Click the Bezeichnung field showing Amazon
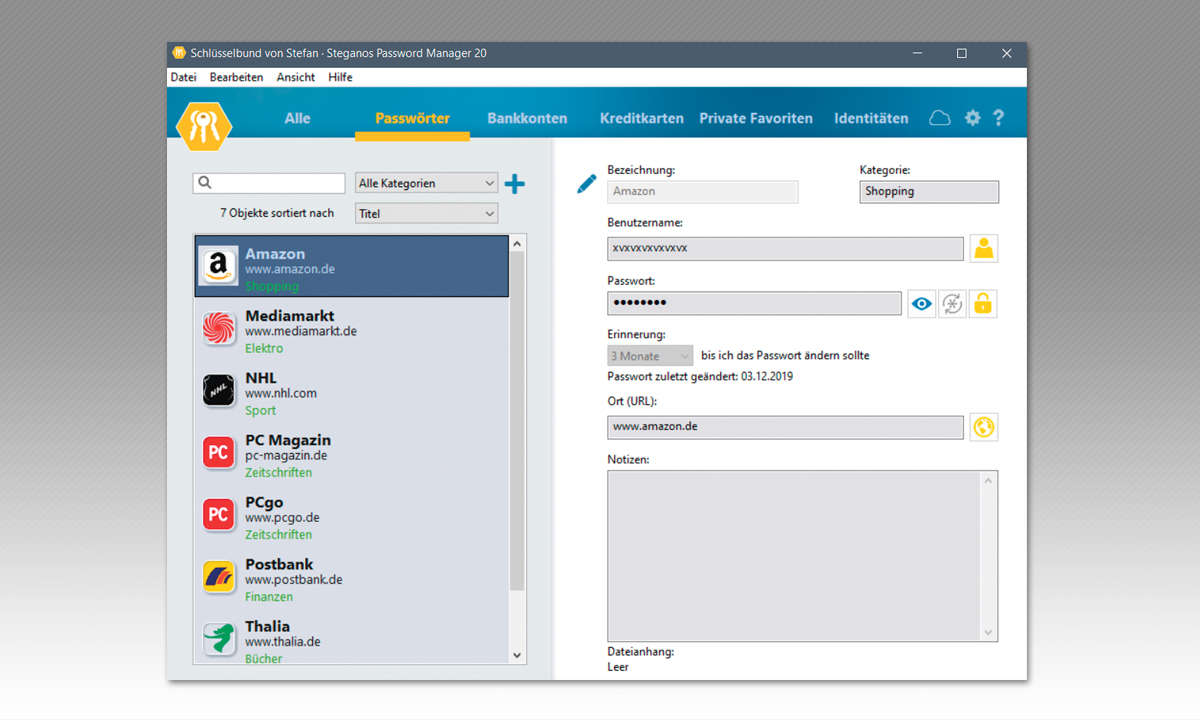Screen dimensions: 1200x720 [x=703, y=191]
